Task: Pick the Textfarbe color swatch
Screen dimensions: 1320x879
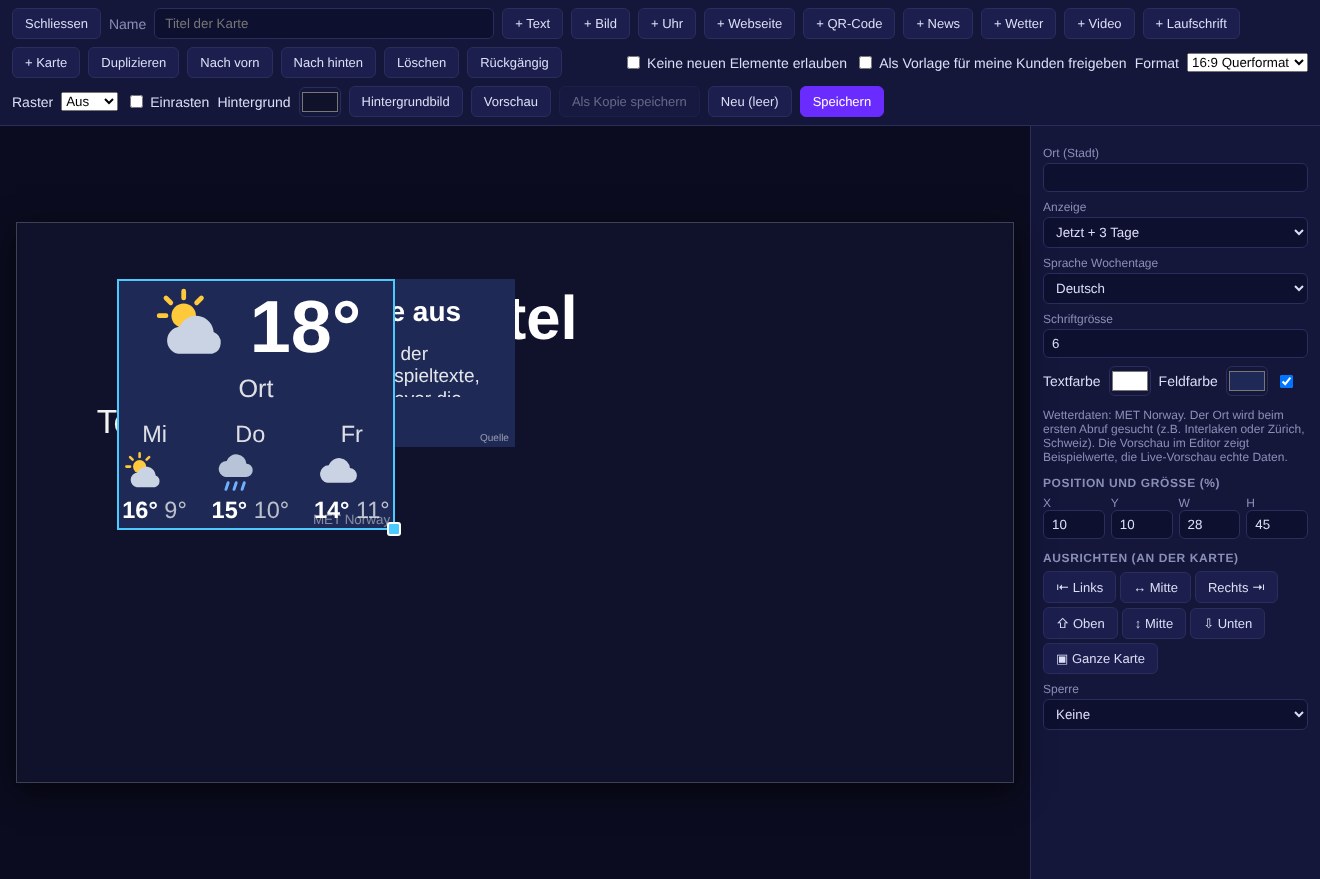Action: point(1130,381)
